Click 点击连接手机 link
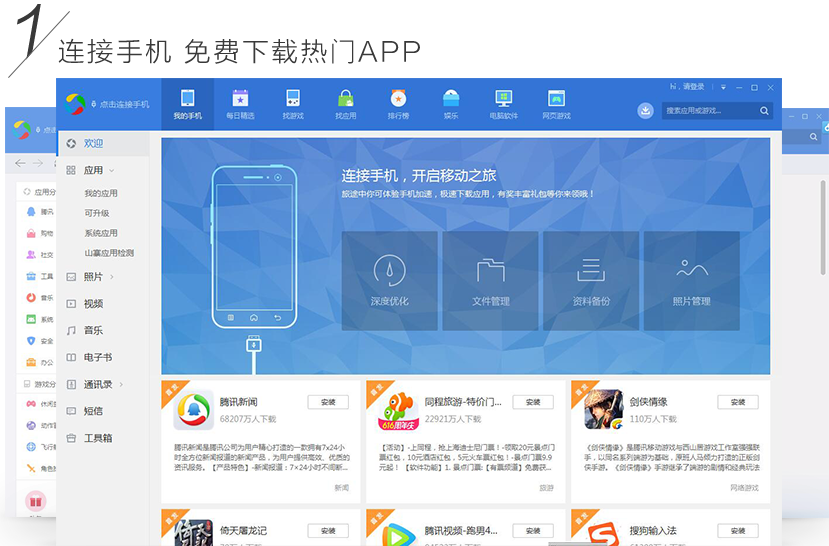 [x=124, y=104]
